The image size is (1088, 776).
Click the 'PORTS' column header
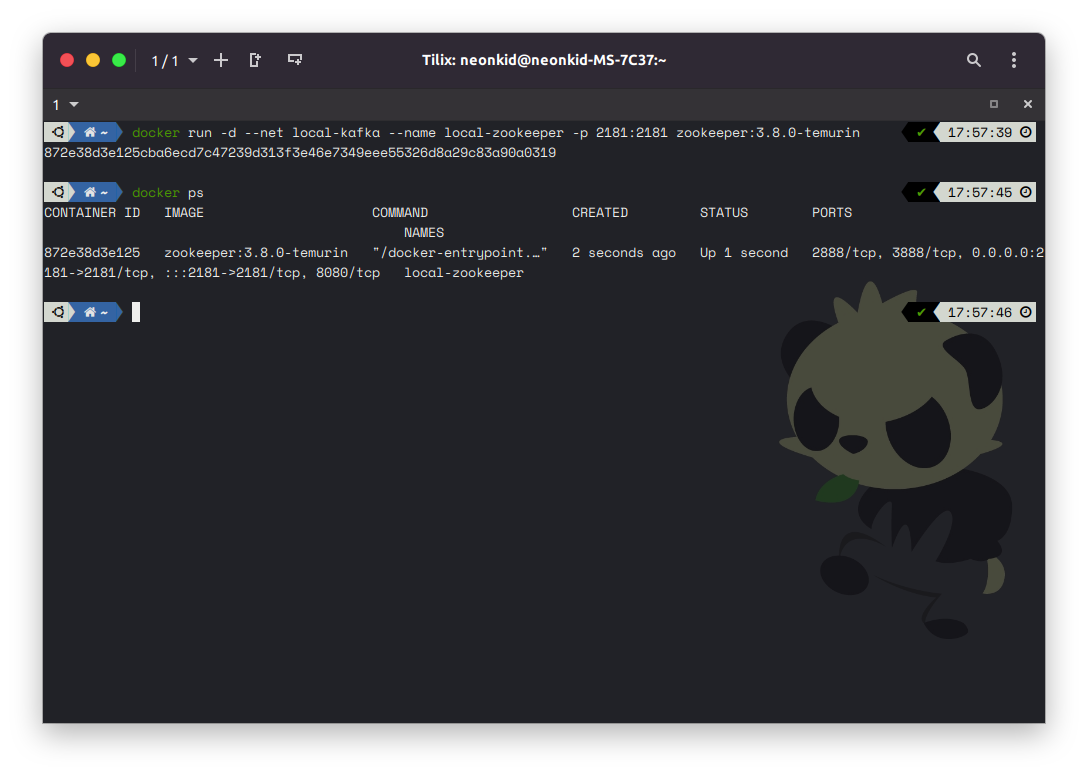click(x=832, y=212)
